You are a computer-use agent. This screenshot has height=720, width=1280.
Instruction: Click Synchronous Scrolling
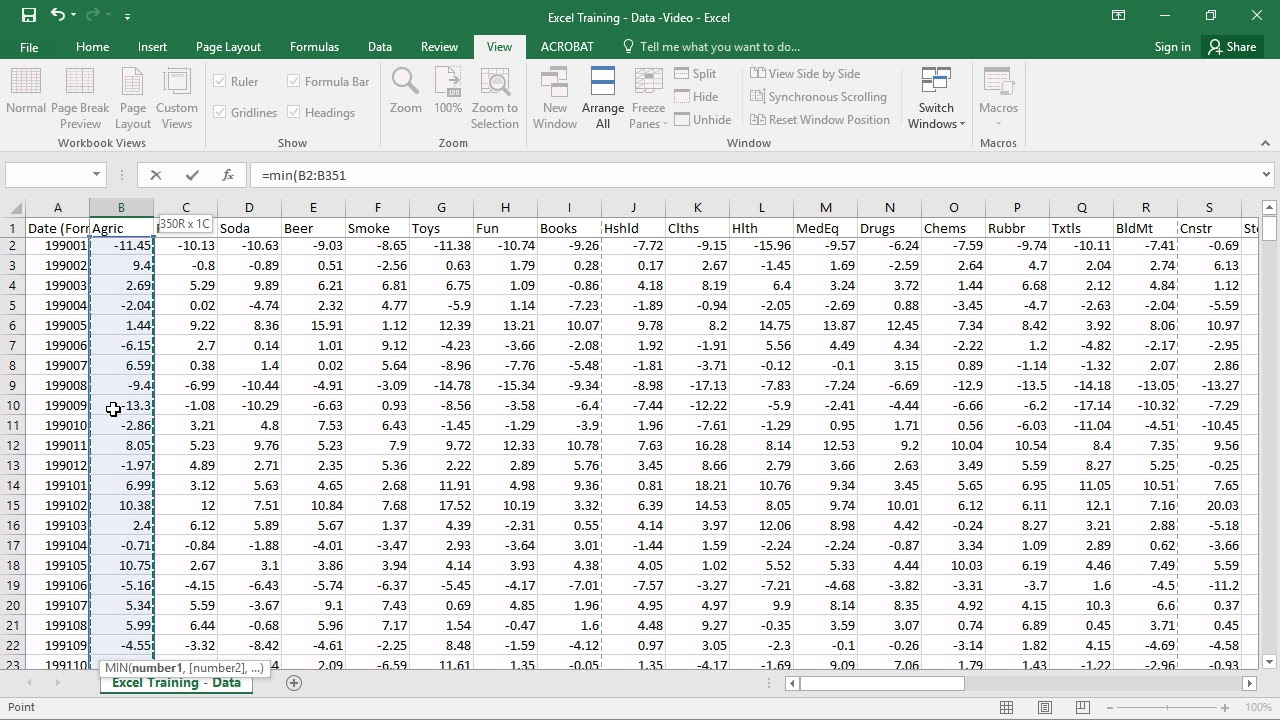(818, 96)
